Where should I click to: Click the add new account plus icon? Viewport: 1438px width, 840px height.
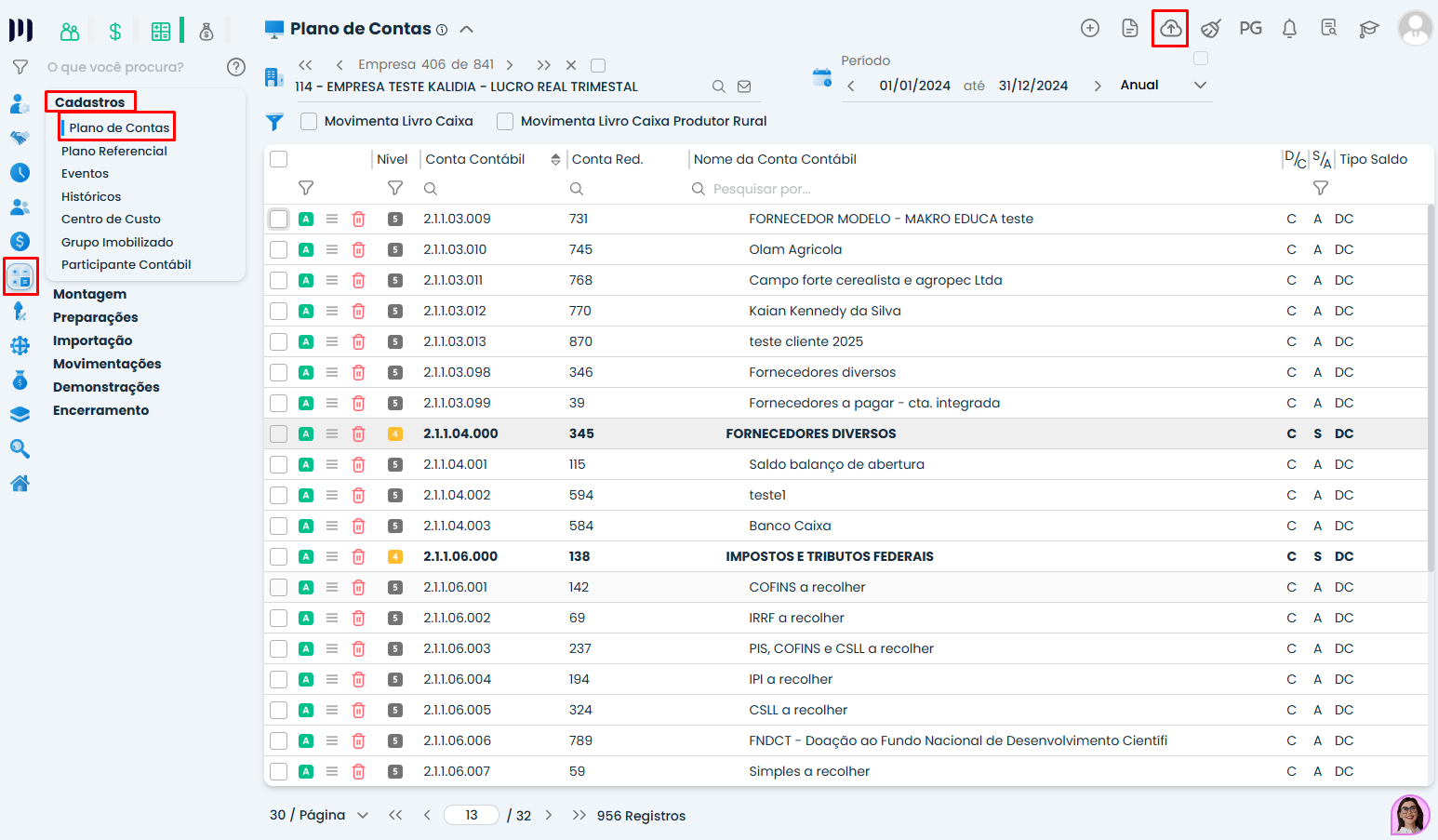[1090, 29]
